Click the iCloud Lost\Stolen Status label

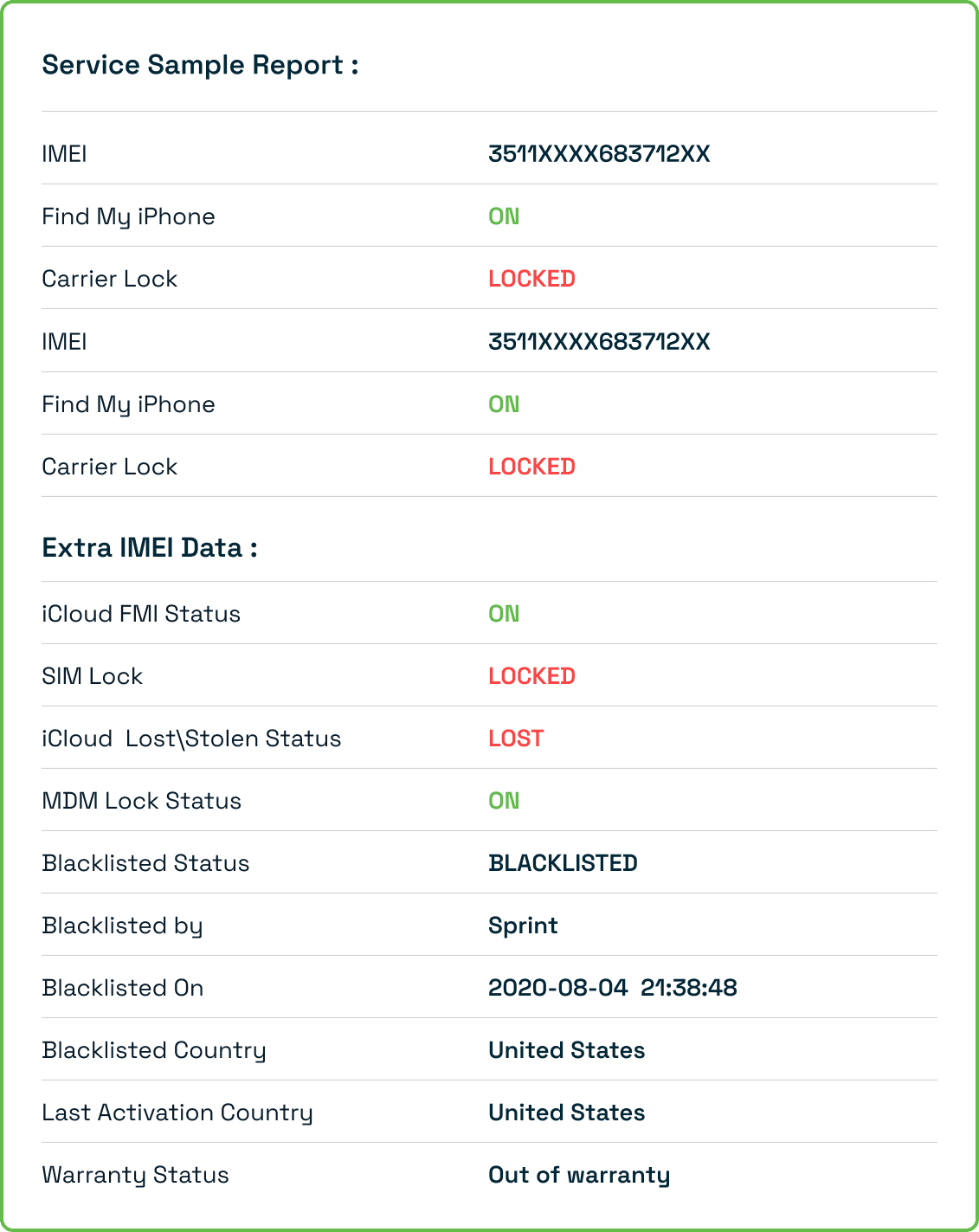click(x=191, y=739)
